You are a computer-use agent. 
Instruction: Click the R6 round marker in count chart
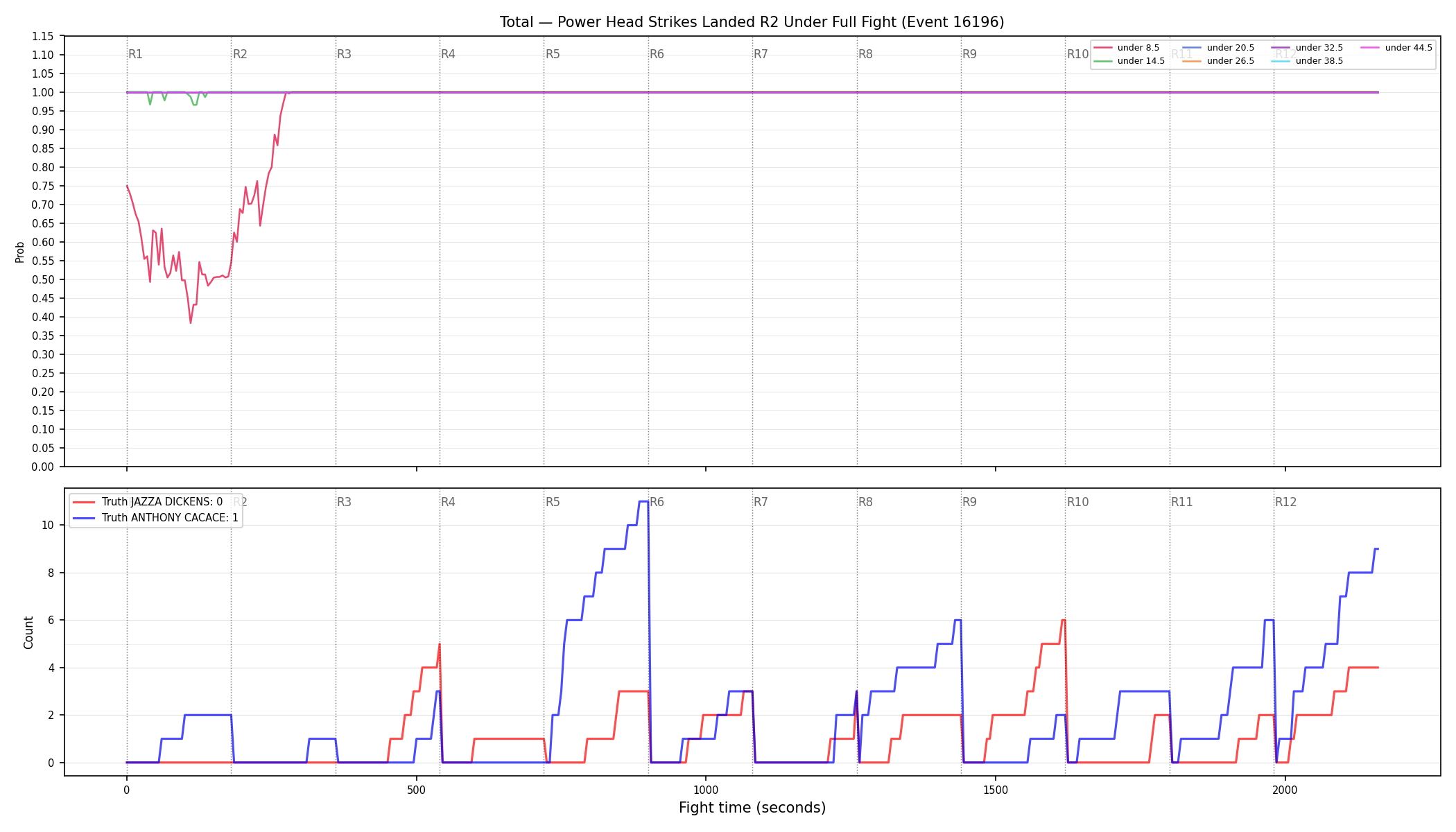point(657,502)
